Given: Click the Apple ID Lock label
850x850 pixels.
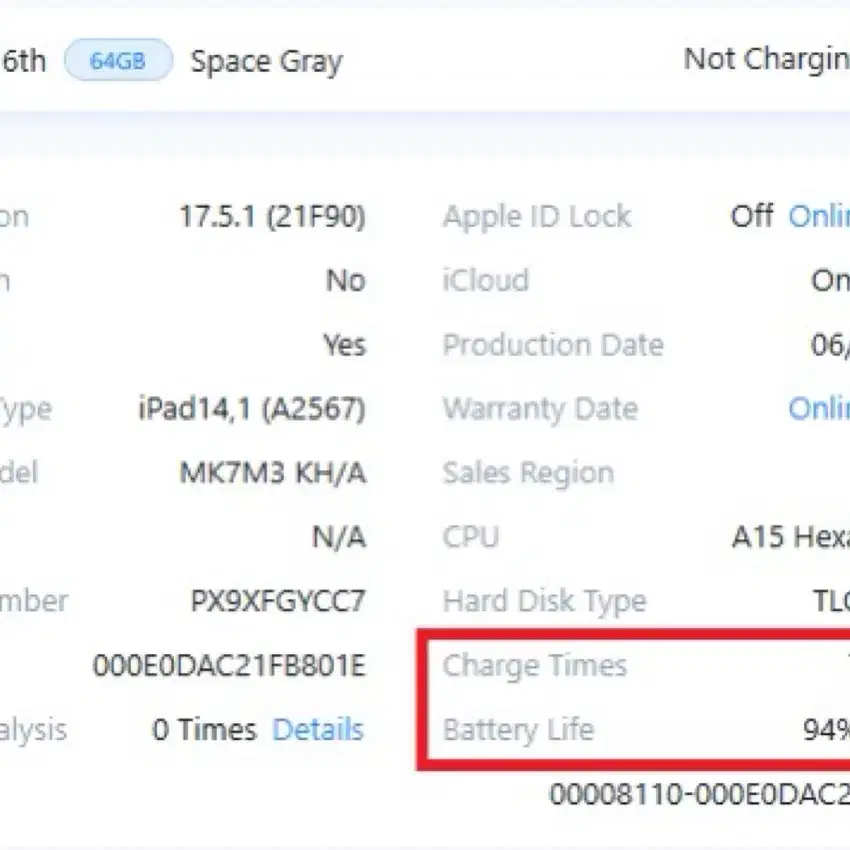Looking at the screenshot, I should pyautogui.click(x=537, y=217).
